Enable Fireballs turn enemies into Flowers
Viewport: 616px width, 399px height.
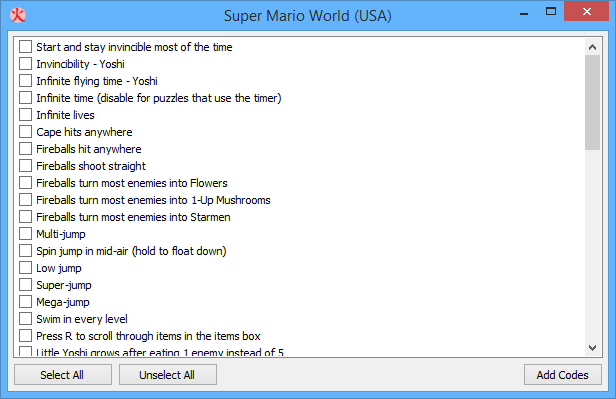point(26,183)
